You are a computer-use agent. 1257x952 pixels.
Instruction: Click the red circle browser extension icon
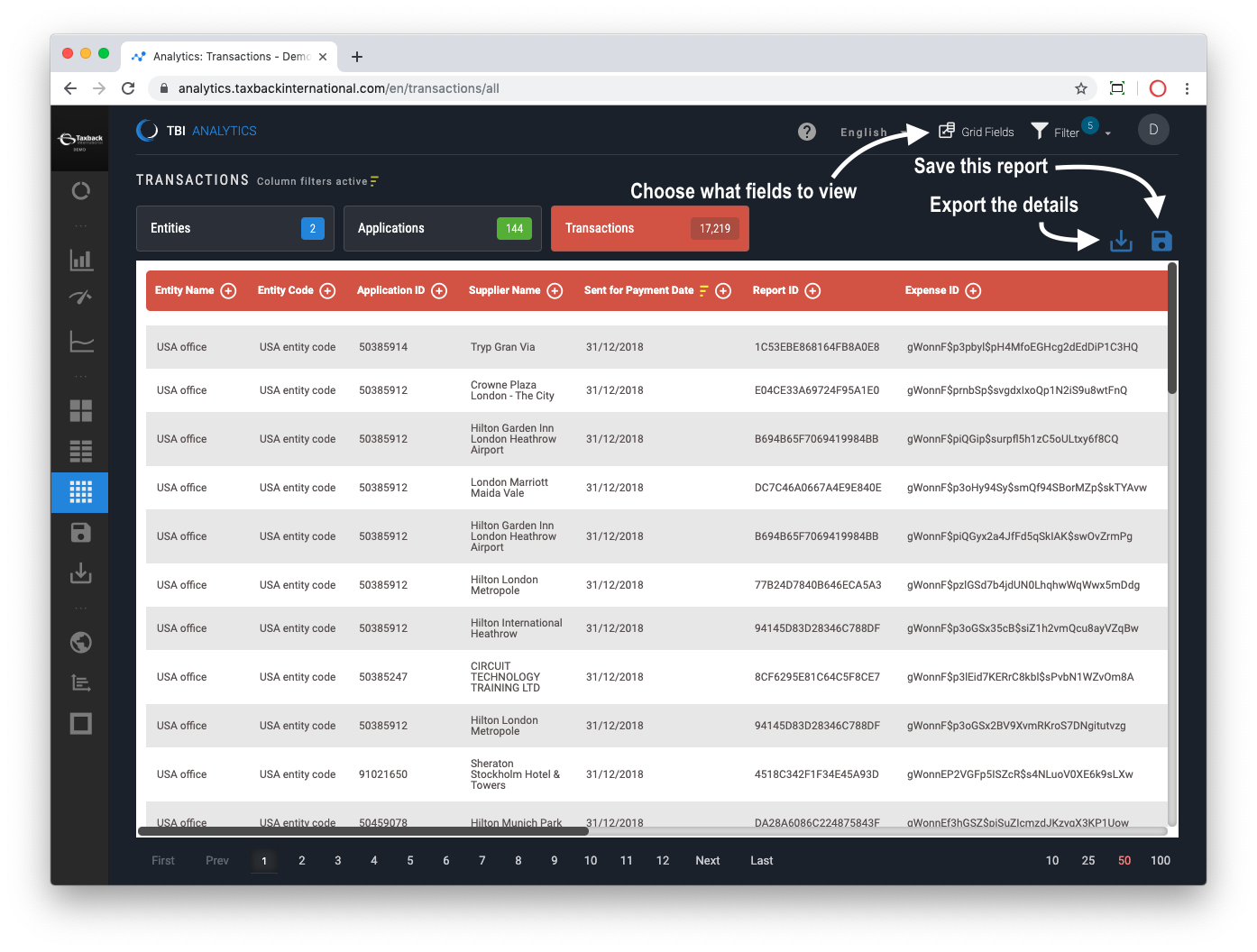click(1158, 88)
